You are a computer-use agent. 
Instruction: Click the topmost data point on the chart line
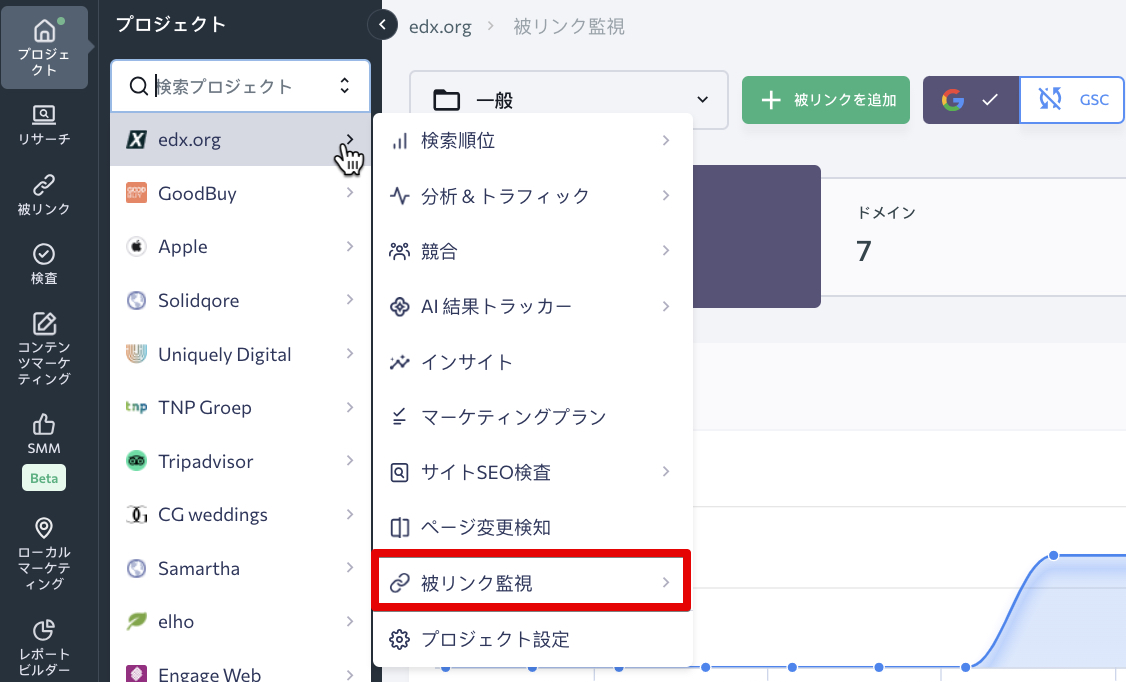coord(1053,555)
